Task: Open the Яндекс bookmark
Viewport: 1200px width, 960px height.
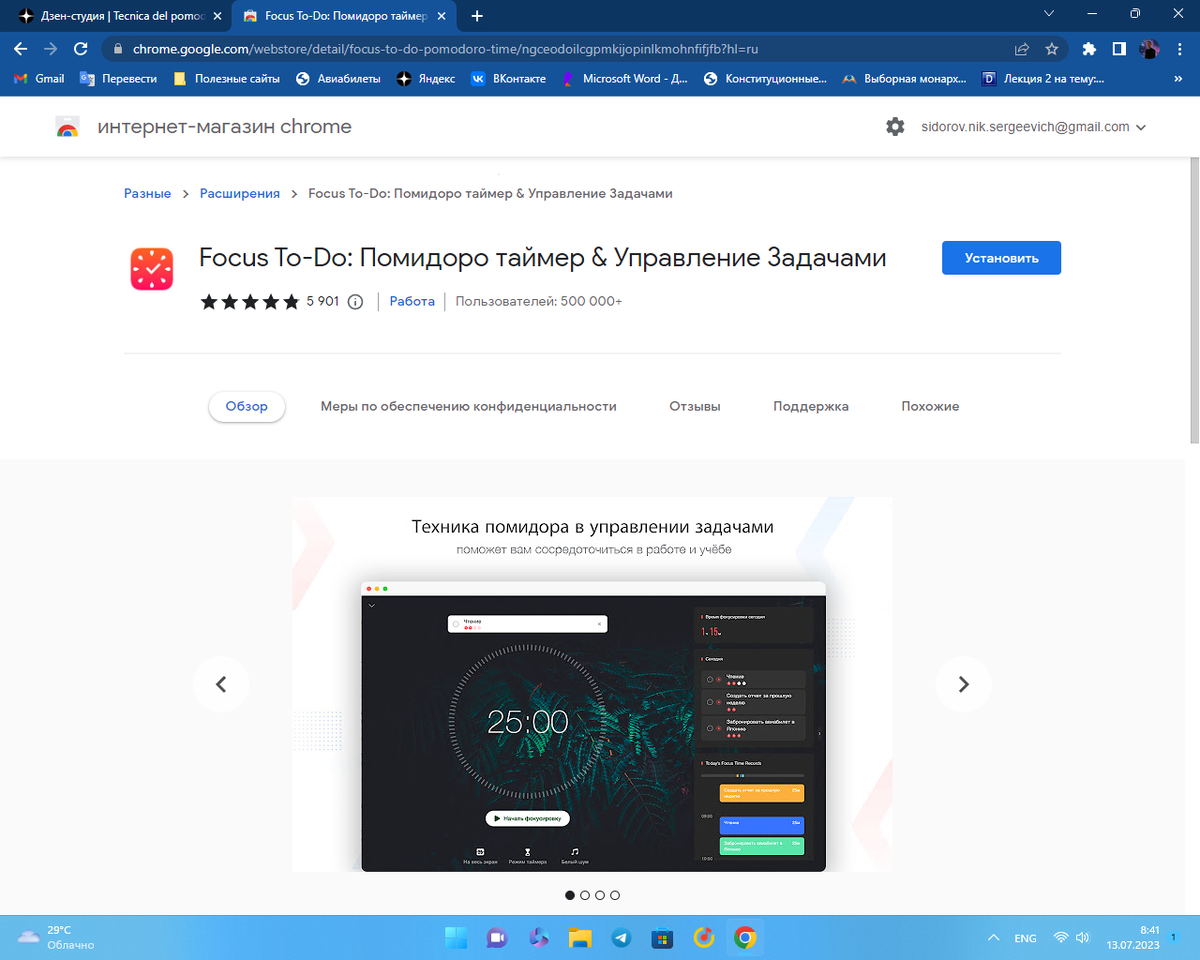Action: click(425, 78)
